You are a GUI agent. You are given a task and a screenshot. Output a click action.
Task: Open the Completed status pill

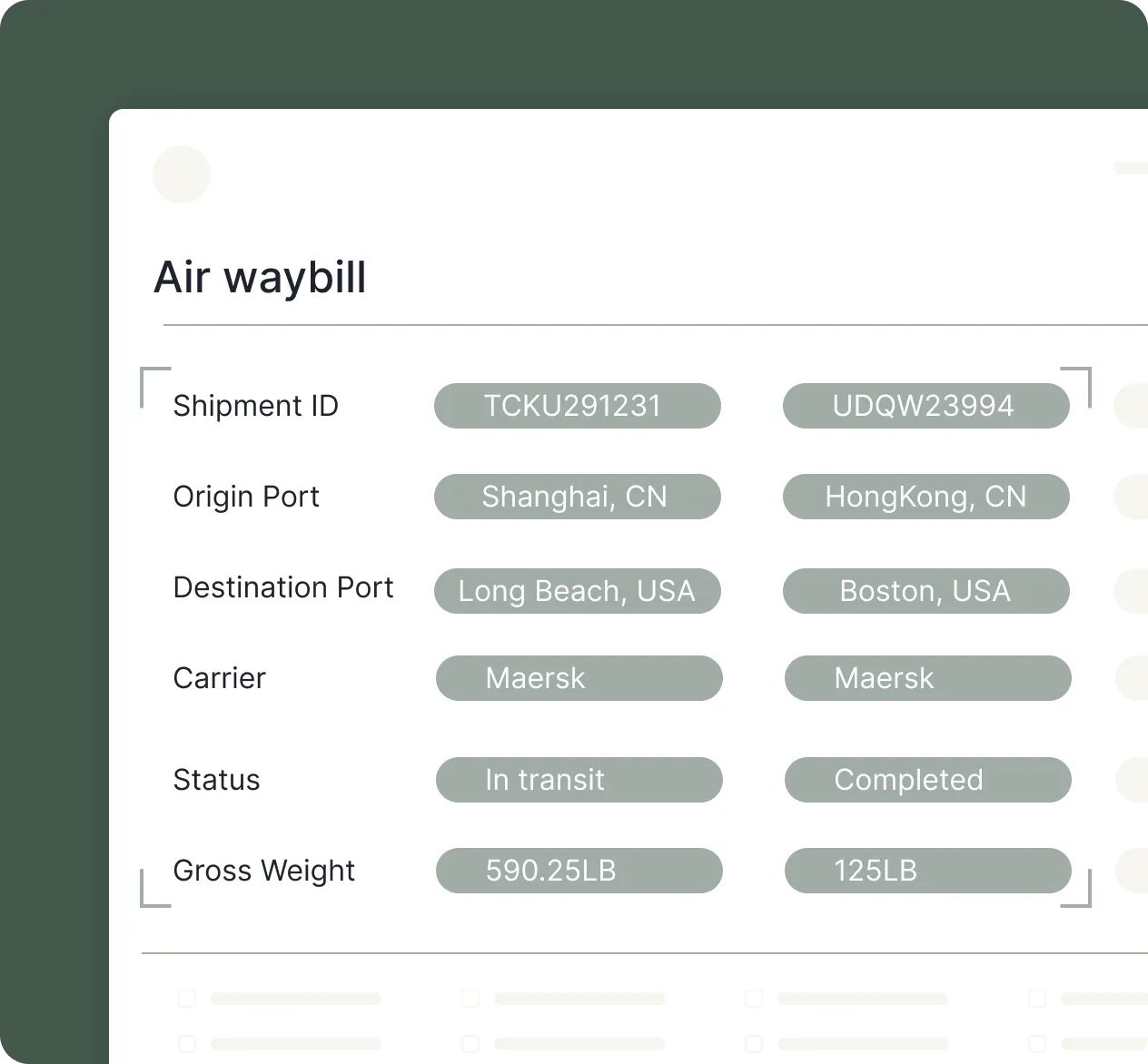(927, 780)
